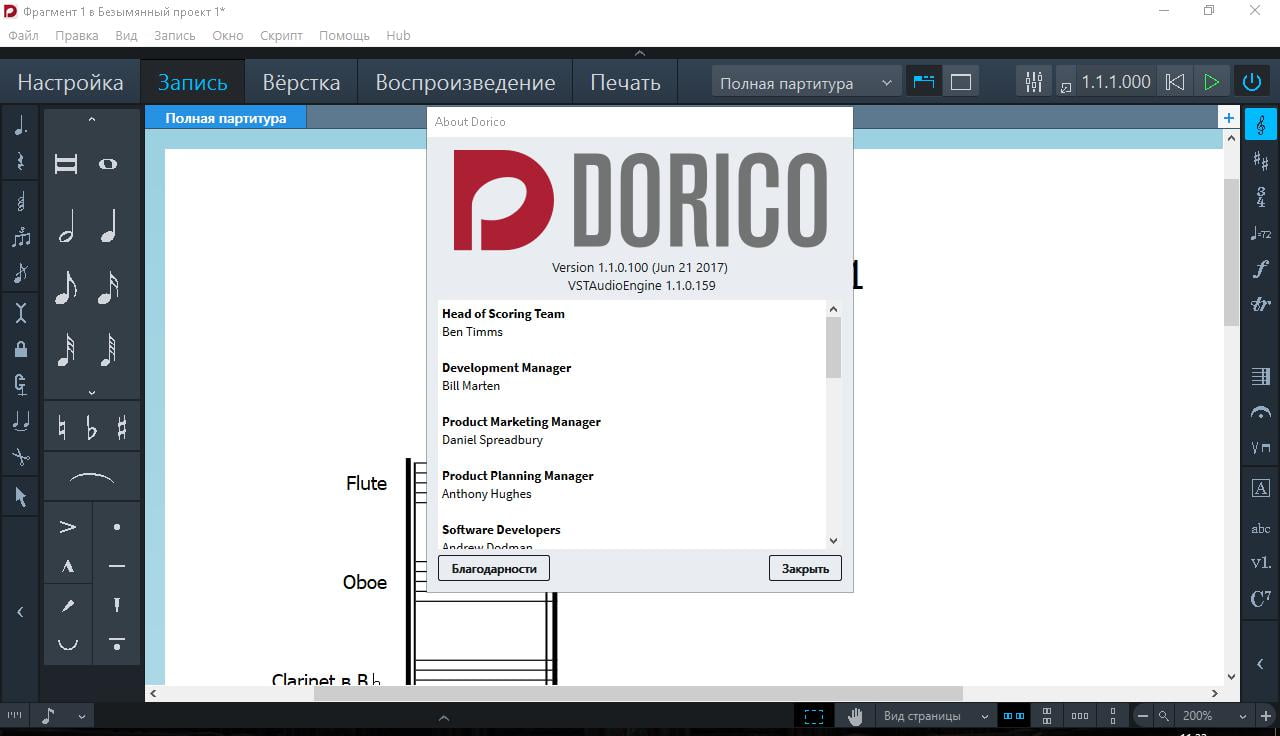Image resolution: width=1280 pixels, height=736 pixels.
Task: Collapse the right panel with its chevron
Action: (1261, 664)
